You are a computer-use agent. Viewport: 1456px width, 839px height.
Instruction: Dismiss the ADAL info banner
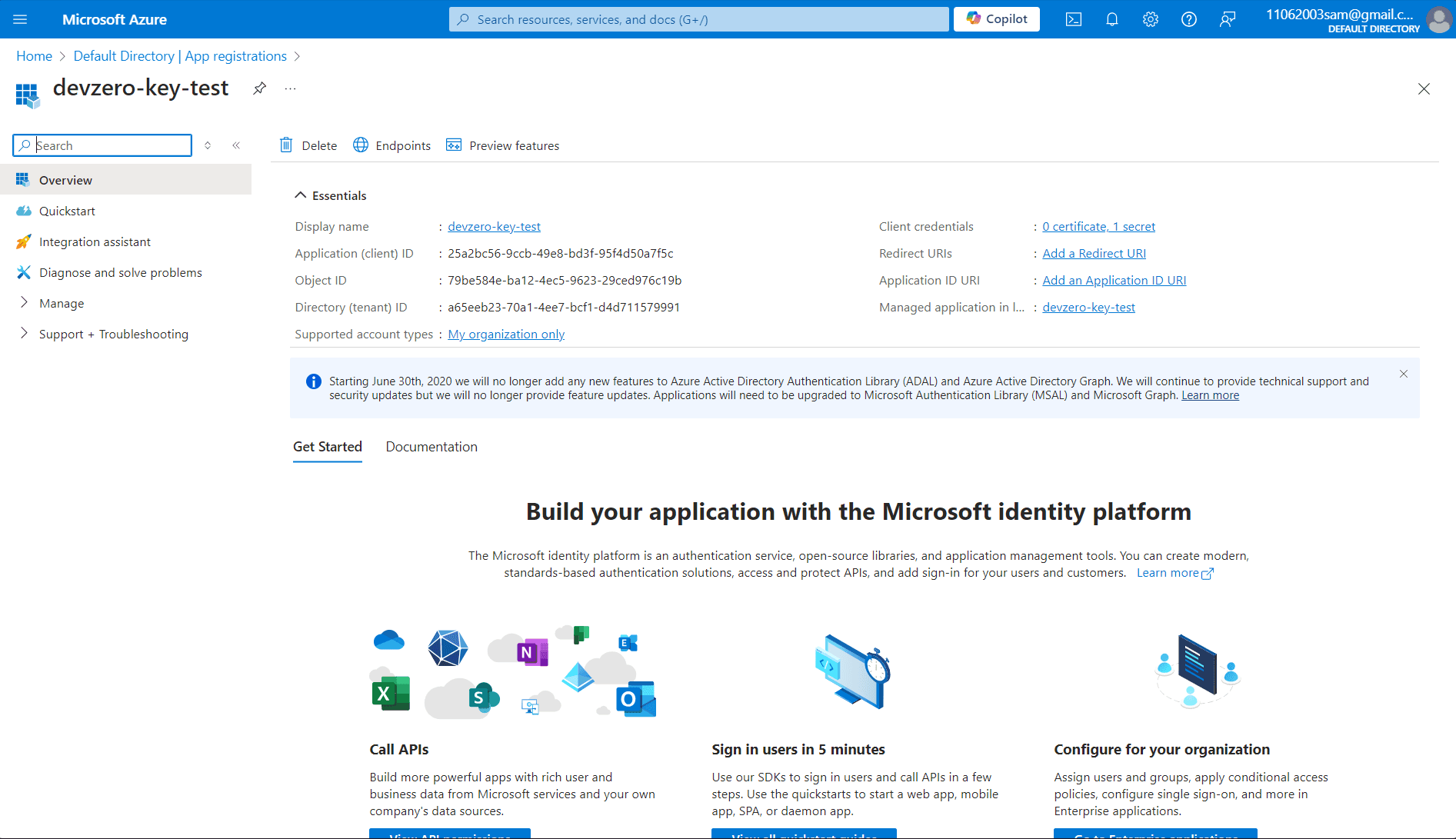1404,374
